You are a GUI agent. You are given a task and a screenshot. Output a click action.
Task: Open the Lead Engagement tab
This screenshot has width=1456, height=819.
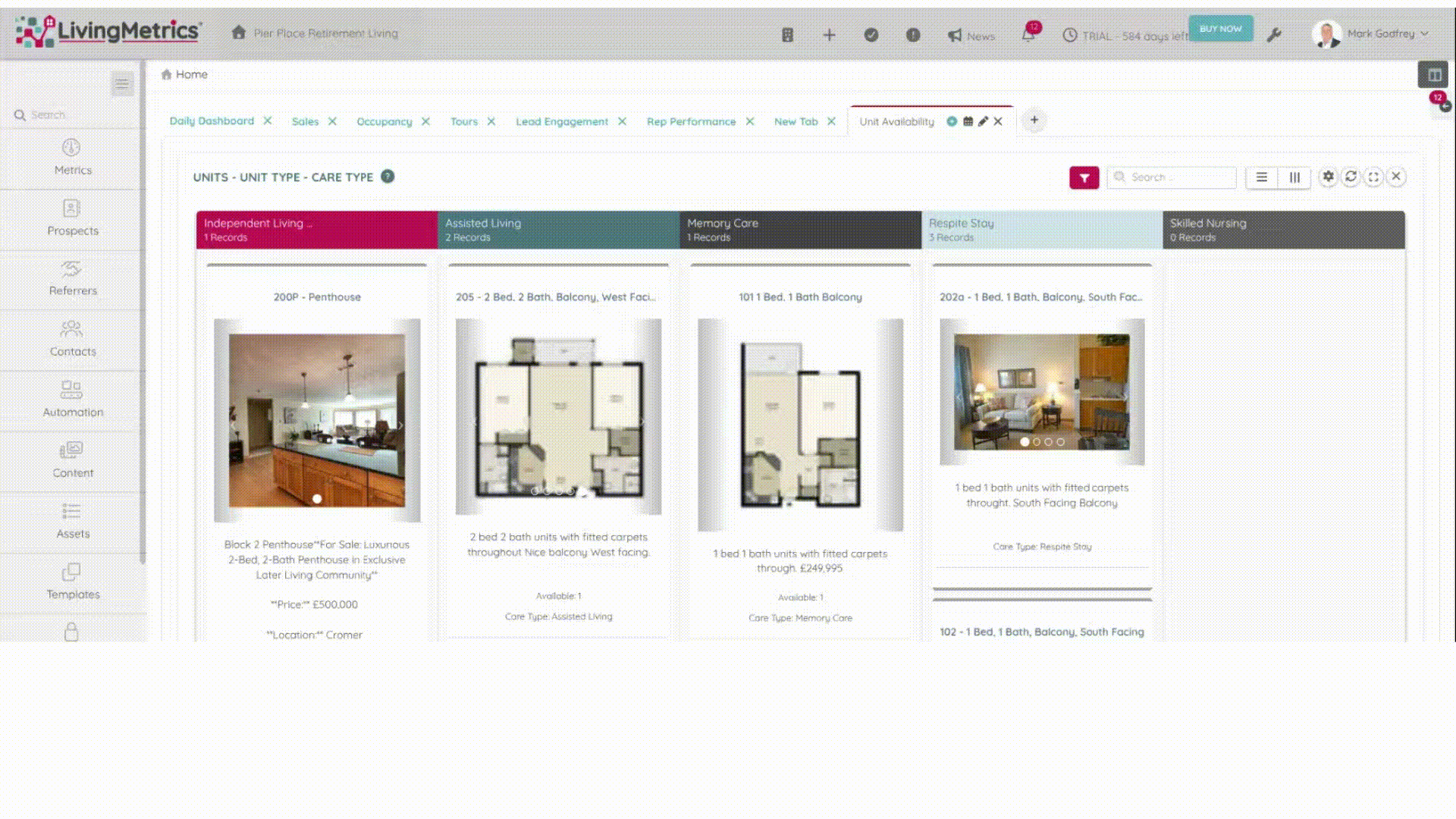561,121
